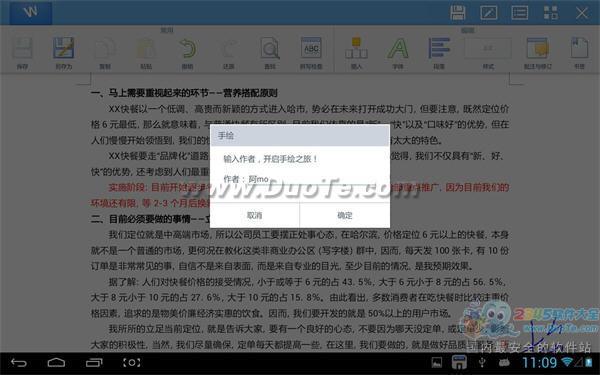This screenshot has height=375, width=600.
Task: Tap the Android back button
Action: click(18, 362)
